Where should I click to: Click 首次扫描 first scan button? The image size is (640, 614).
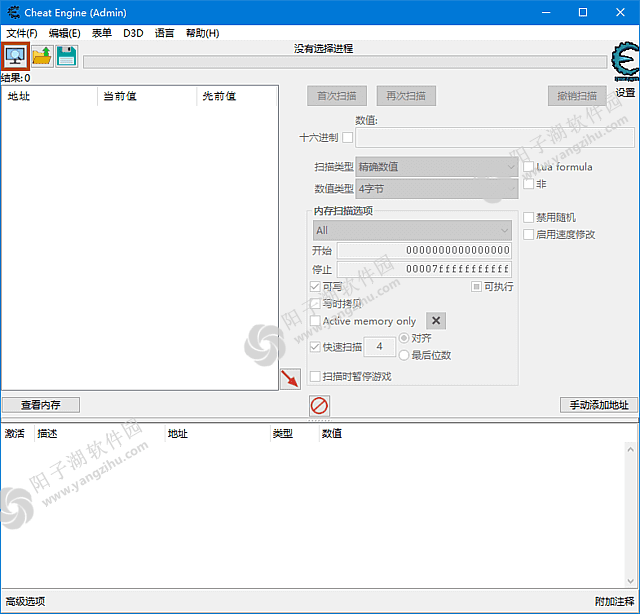click(337, 96)
